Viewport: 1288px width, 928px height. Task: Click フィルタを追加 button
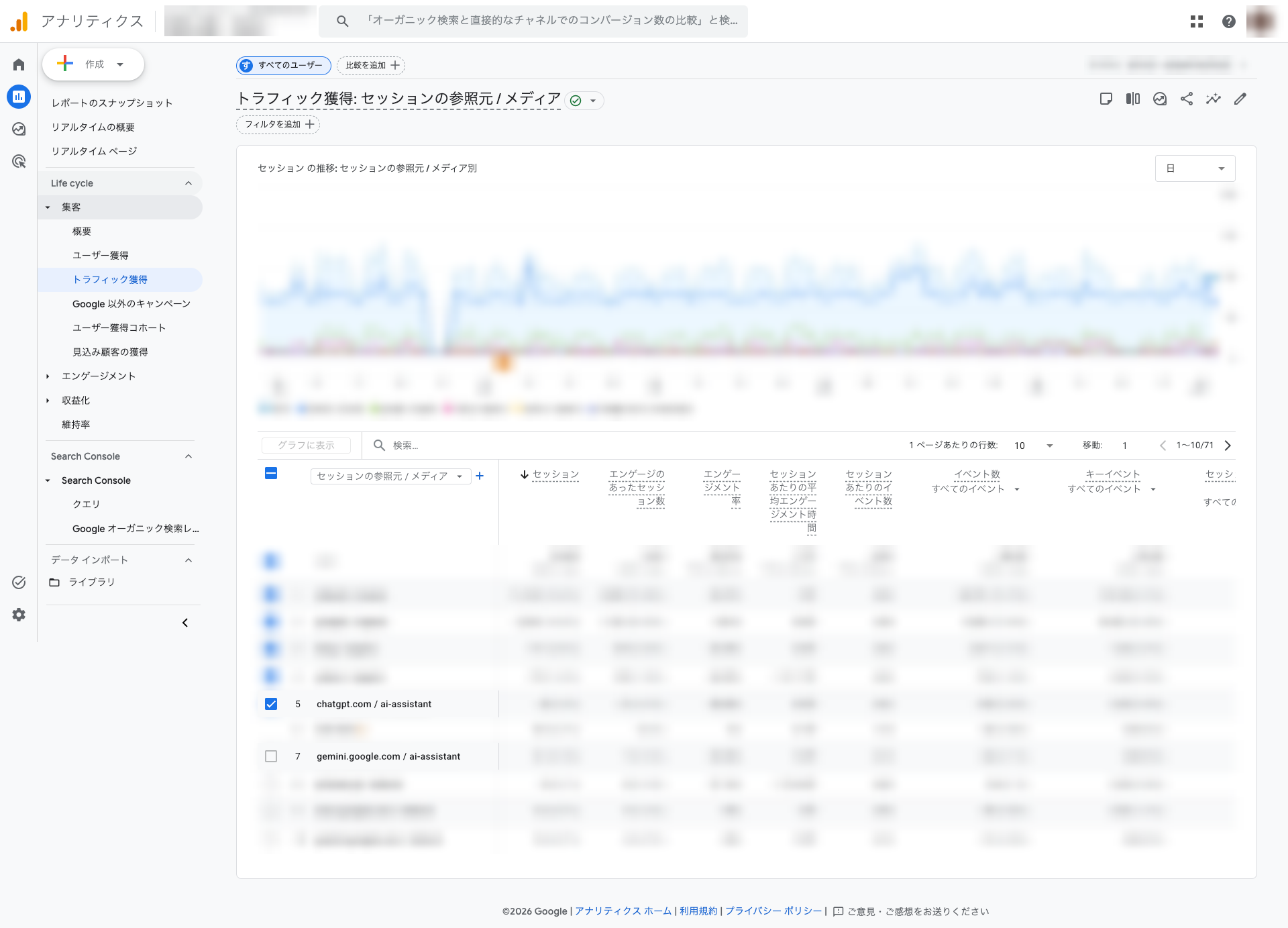[278, 124]
